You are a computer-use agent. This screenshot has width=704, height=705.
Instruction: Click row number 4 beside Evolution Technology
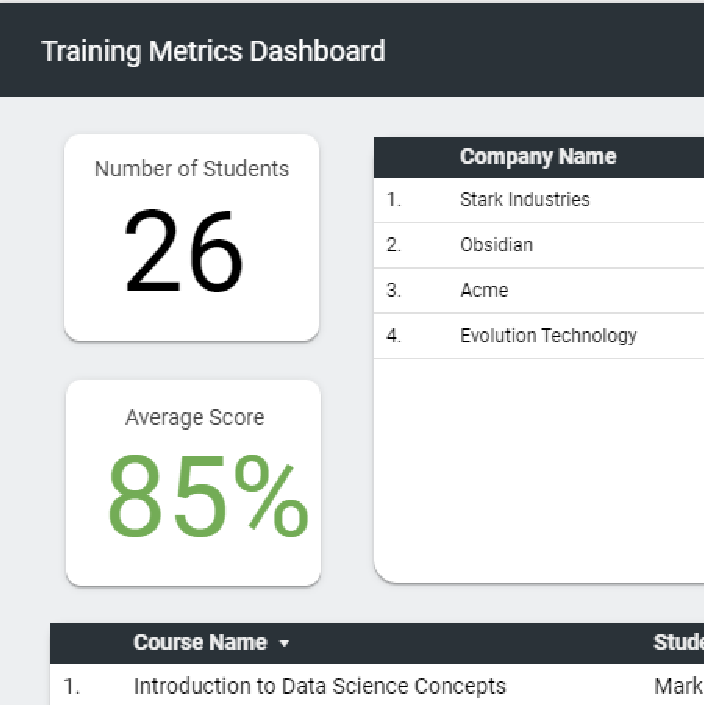pyautogui.click(x=393, y=336)
